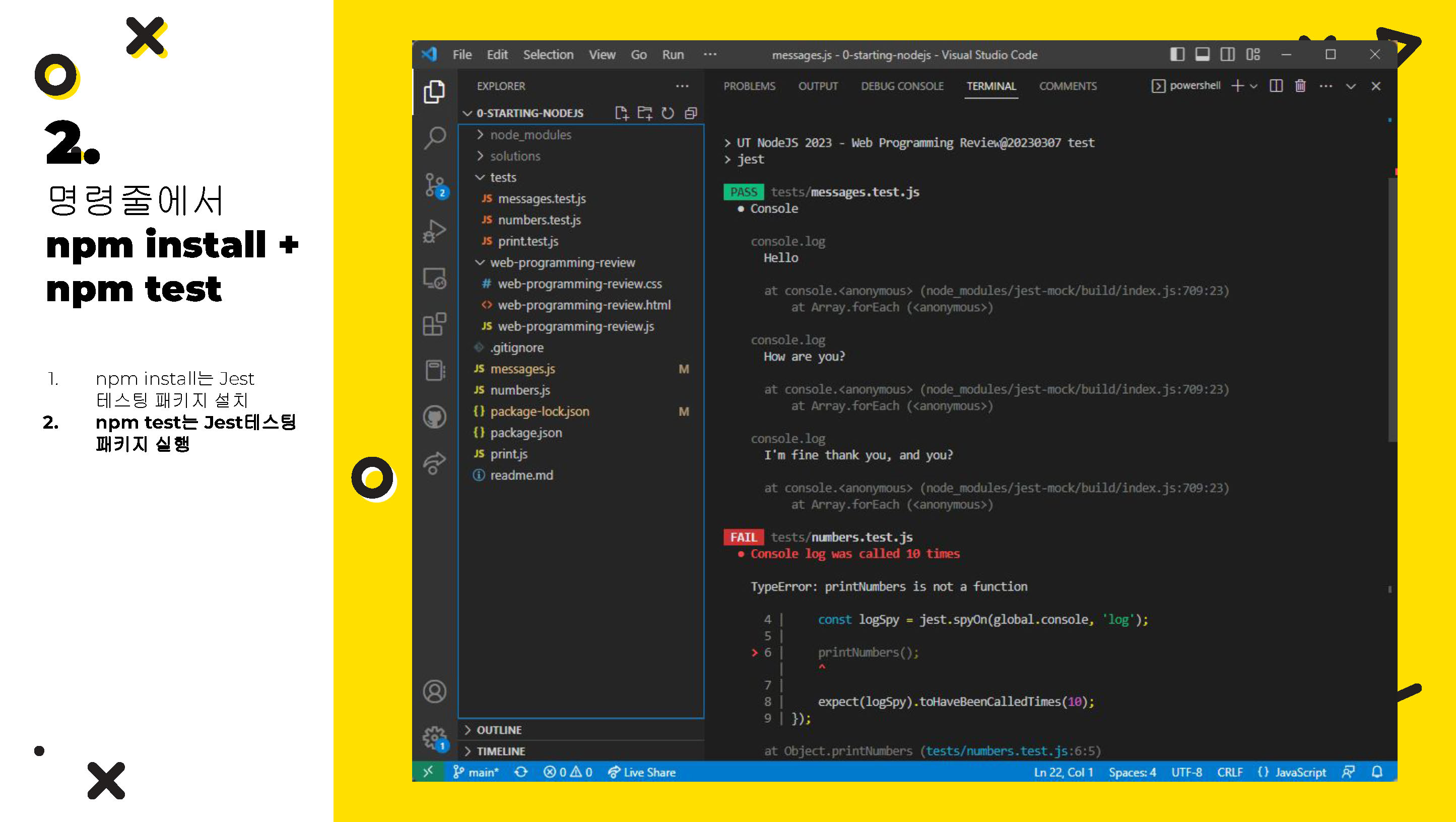Open the View menu in menu bar
The width and height of the screenshot is (1456, 822).
tap(600, 55)
